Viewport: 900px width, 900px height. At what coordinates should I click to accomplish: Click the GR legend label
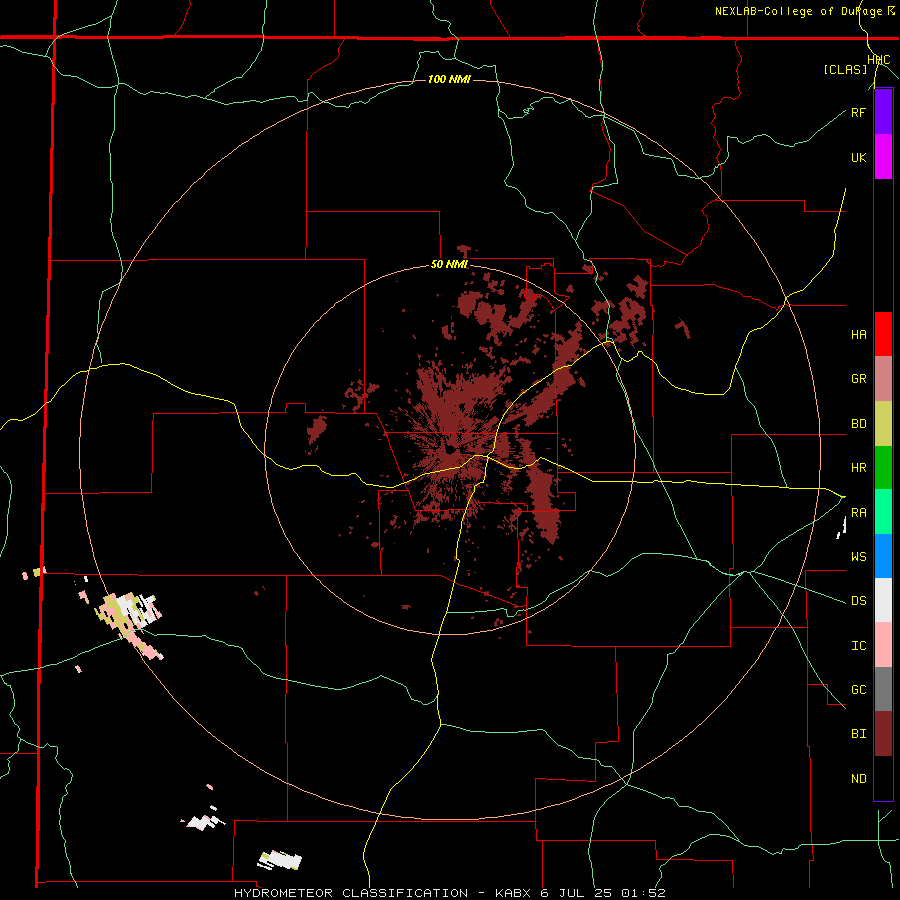(x=858, y=379)
